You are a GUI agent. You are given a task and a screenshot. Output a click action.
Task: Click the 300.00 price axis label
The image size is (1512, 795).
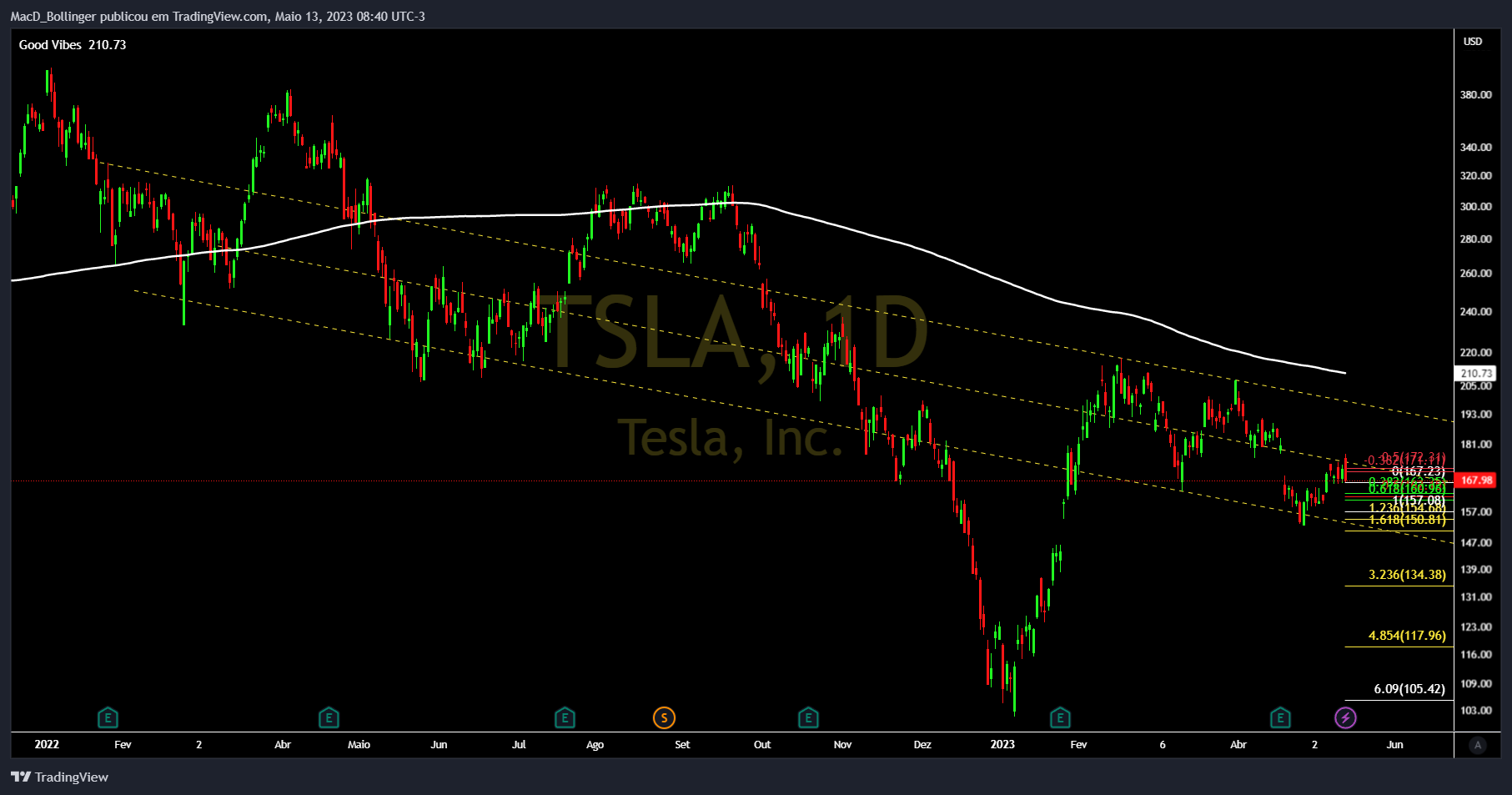coord(1476,207)
